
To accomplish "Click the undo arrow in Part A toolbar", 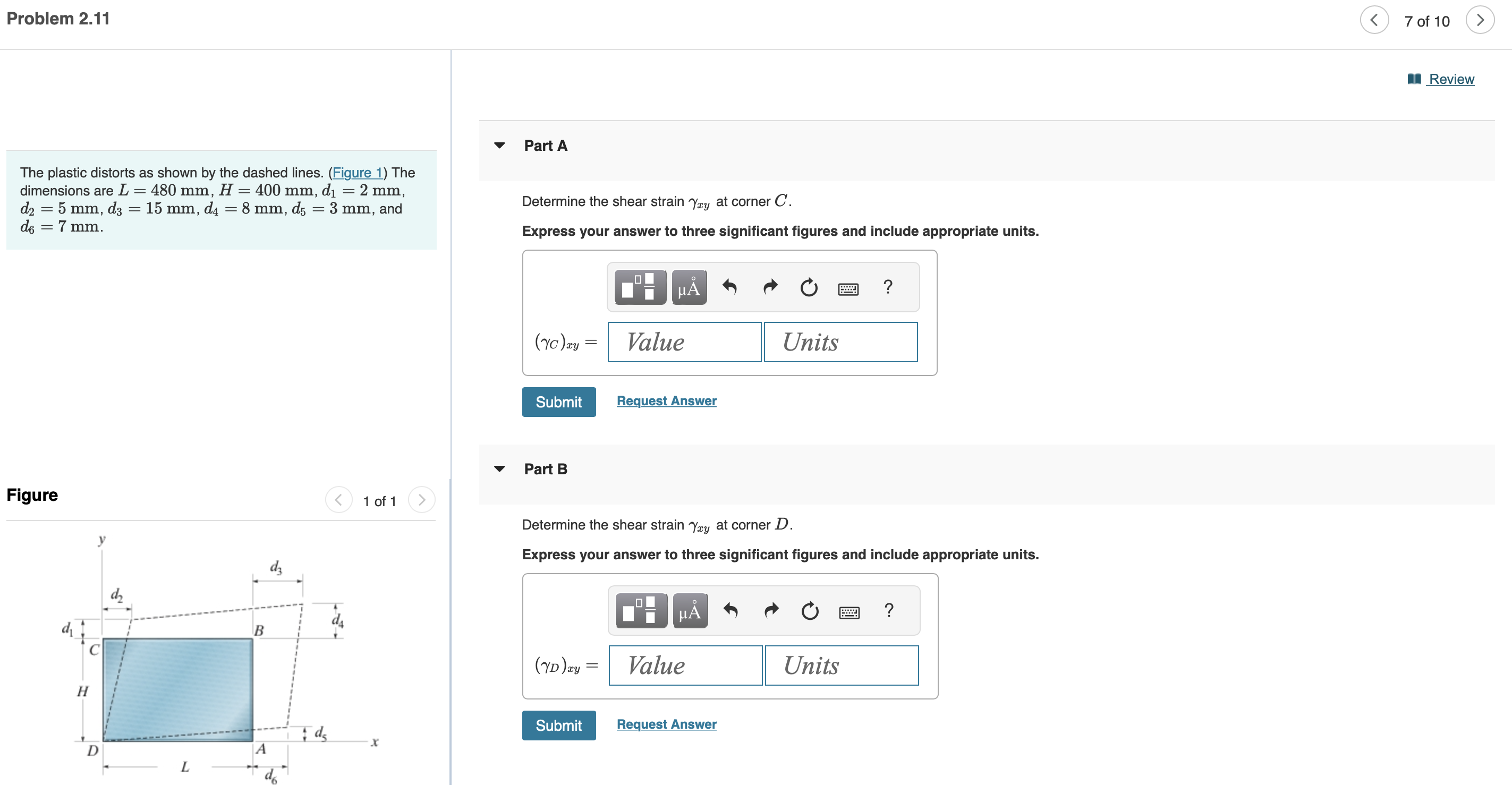I will pos(729,287).
